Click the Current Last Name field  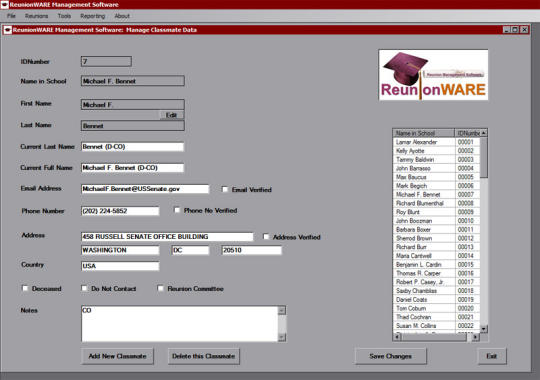(x=133, y=147)
